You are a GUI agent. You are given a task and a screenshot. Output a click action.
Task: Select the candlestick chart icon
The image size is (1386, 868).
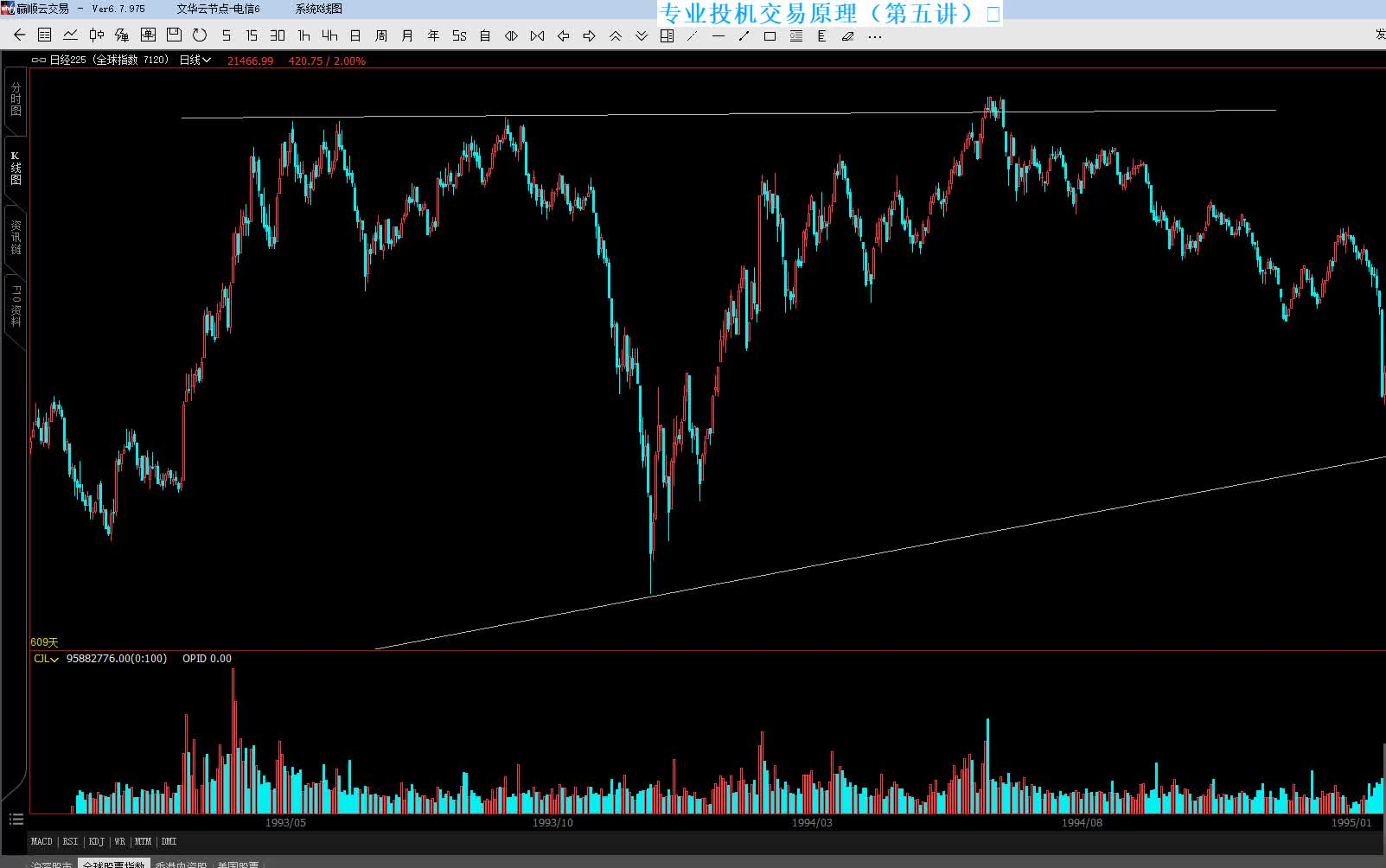click(x=97, y=35)
